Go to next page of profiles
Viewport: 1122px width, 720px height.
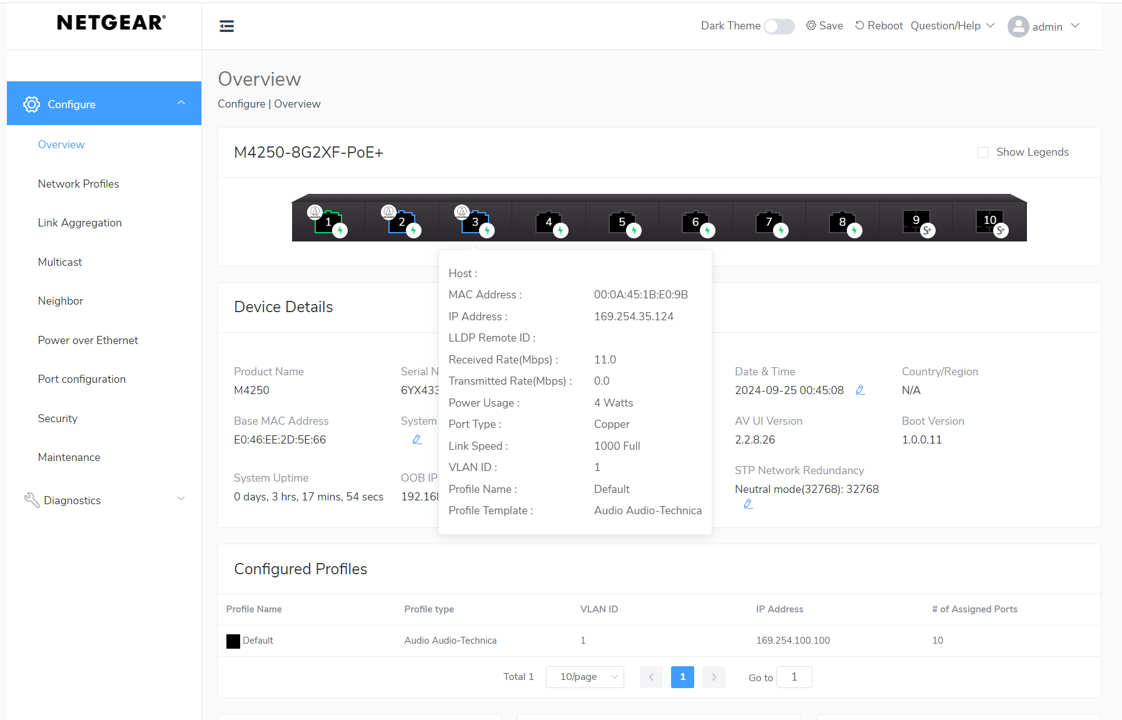point(713,677)
